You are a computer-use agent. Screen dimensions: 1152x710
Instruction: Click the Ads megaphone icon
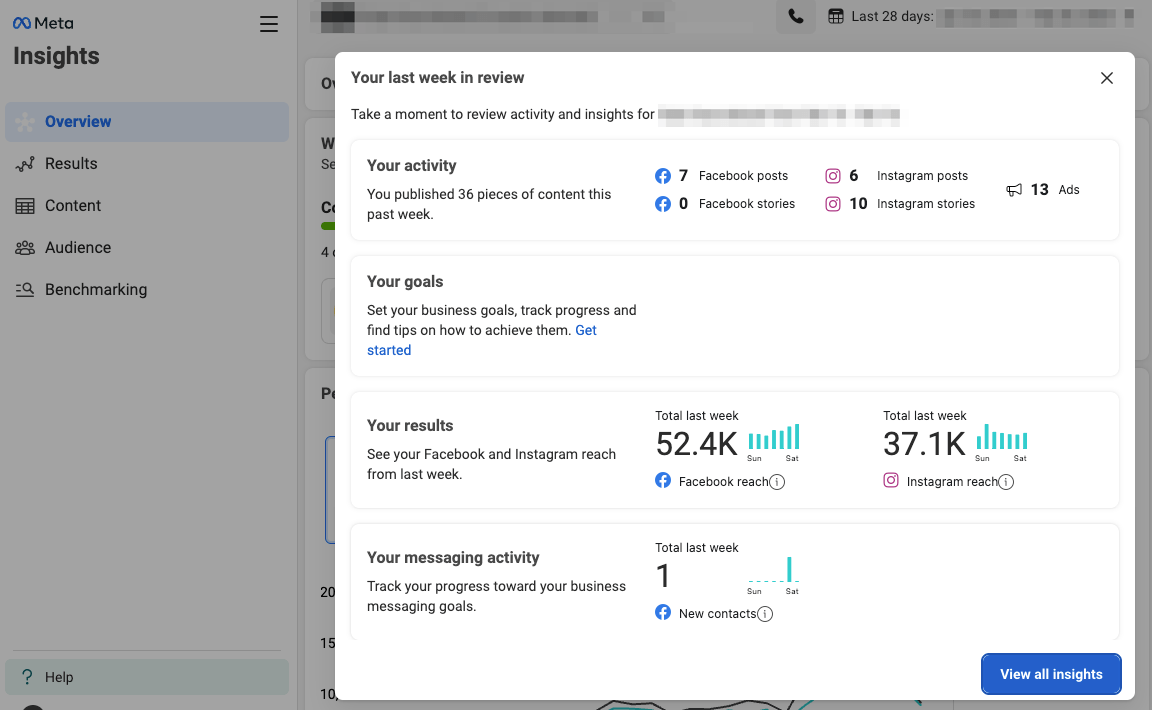(1014, 189)
